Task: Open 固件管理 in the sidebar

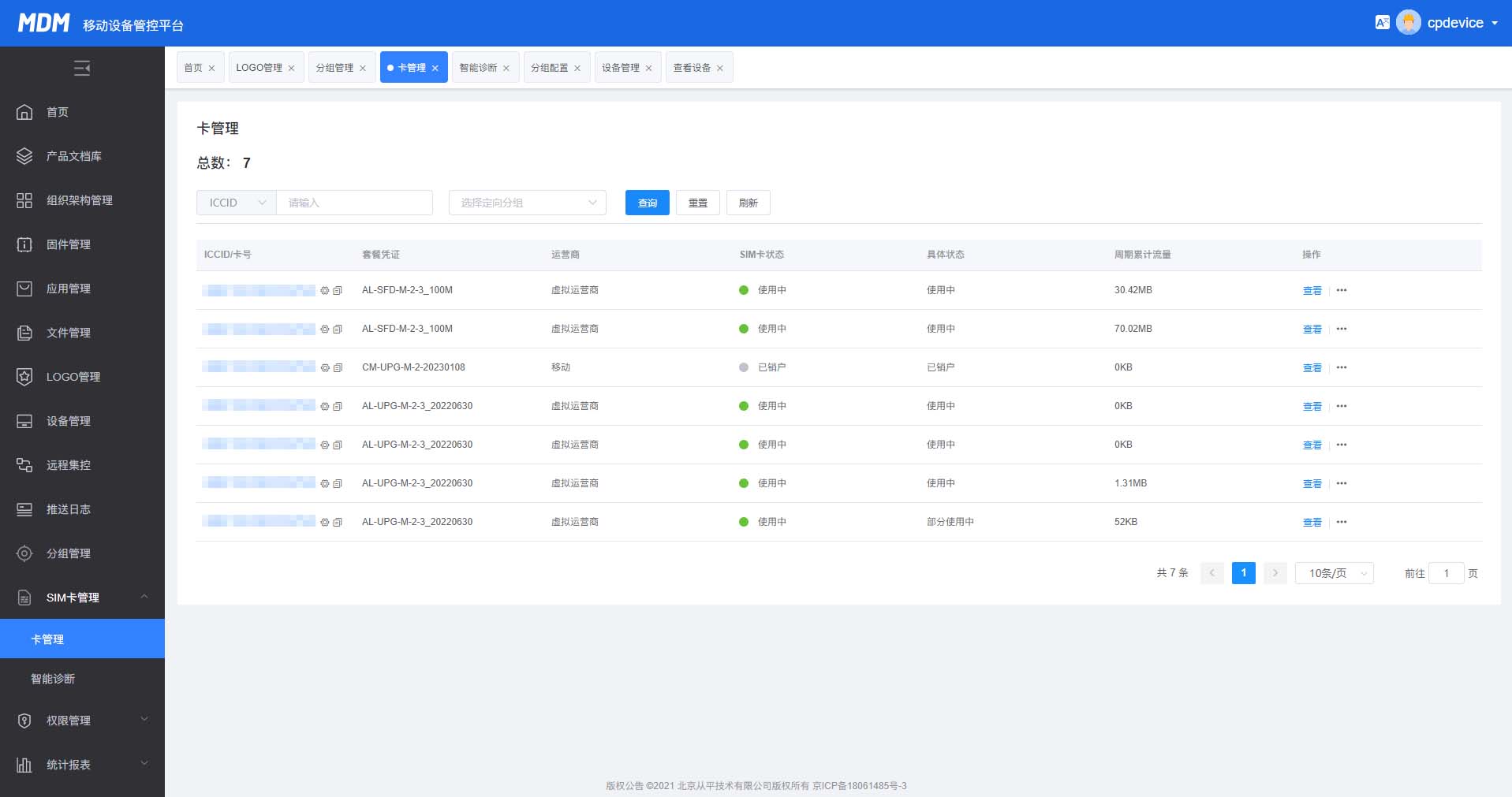Action: tap(82, 244)
